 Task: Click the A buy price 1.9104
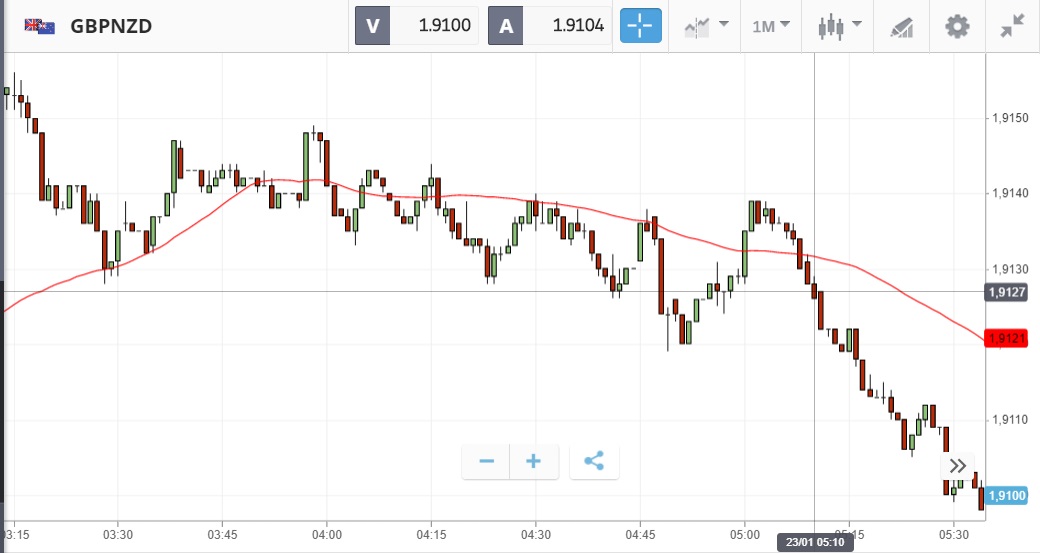549,26
